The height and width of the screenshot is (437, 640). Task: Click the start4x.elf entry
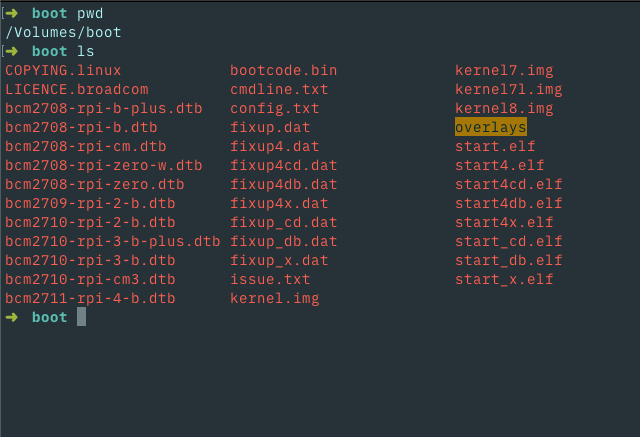[504, 222]
